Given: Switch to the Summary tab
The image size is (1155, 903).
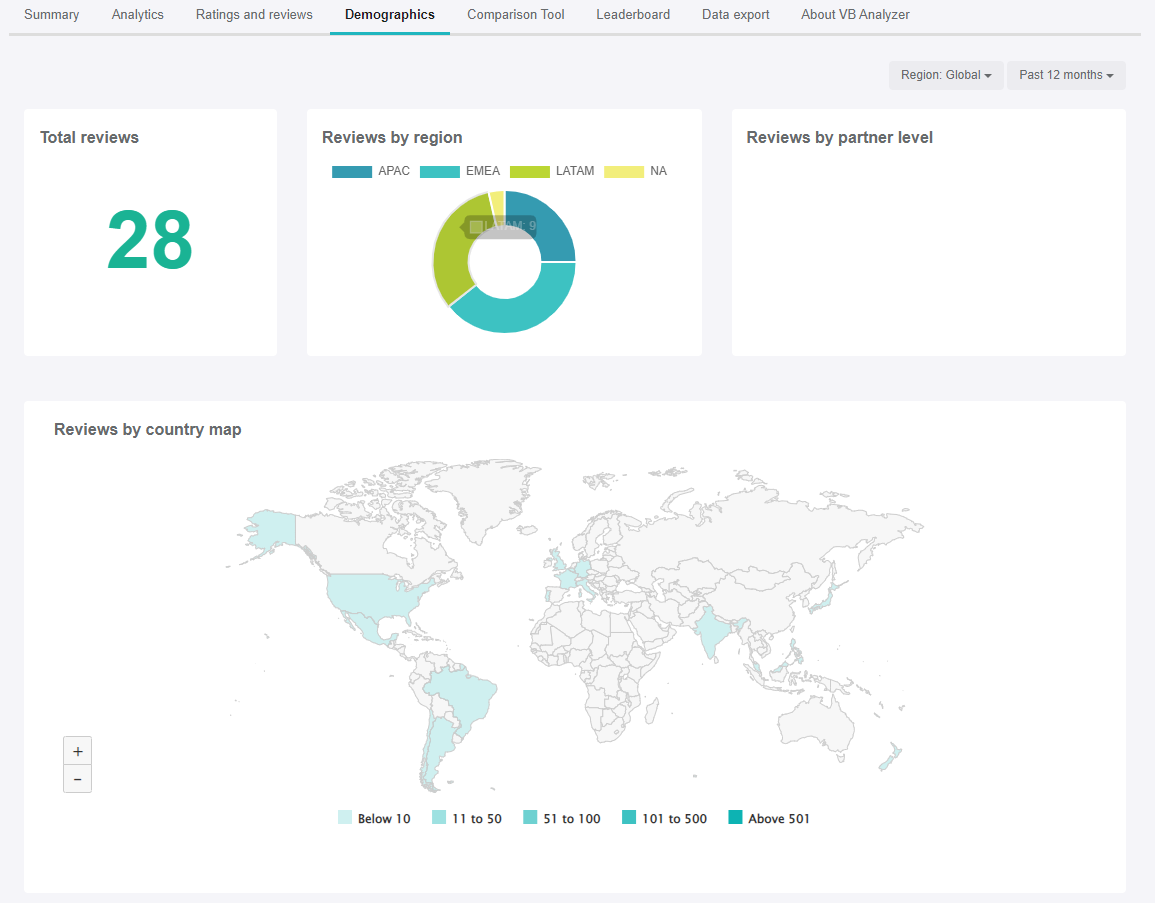Looking at the screenshot, I should (52, 15).
